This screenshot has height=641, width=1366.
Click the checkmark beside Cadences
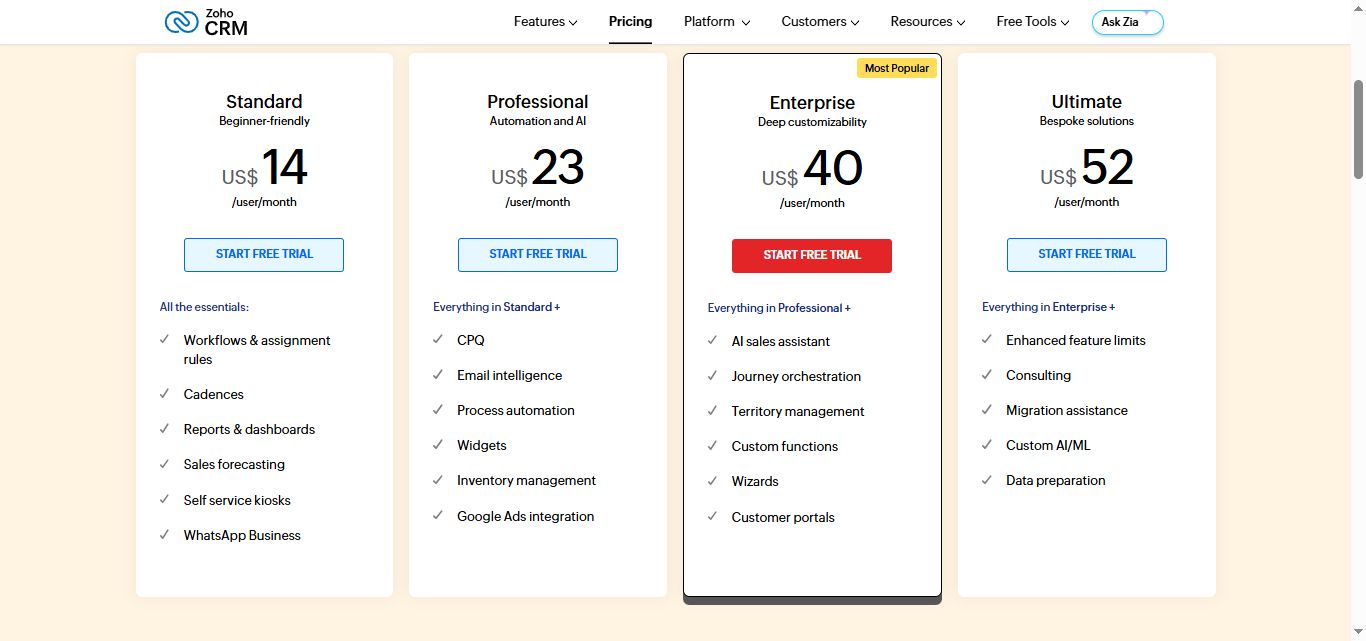tap(164, 394)
